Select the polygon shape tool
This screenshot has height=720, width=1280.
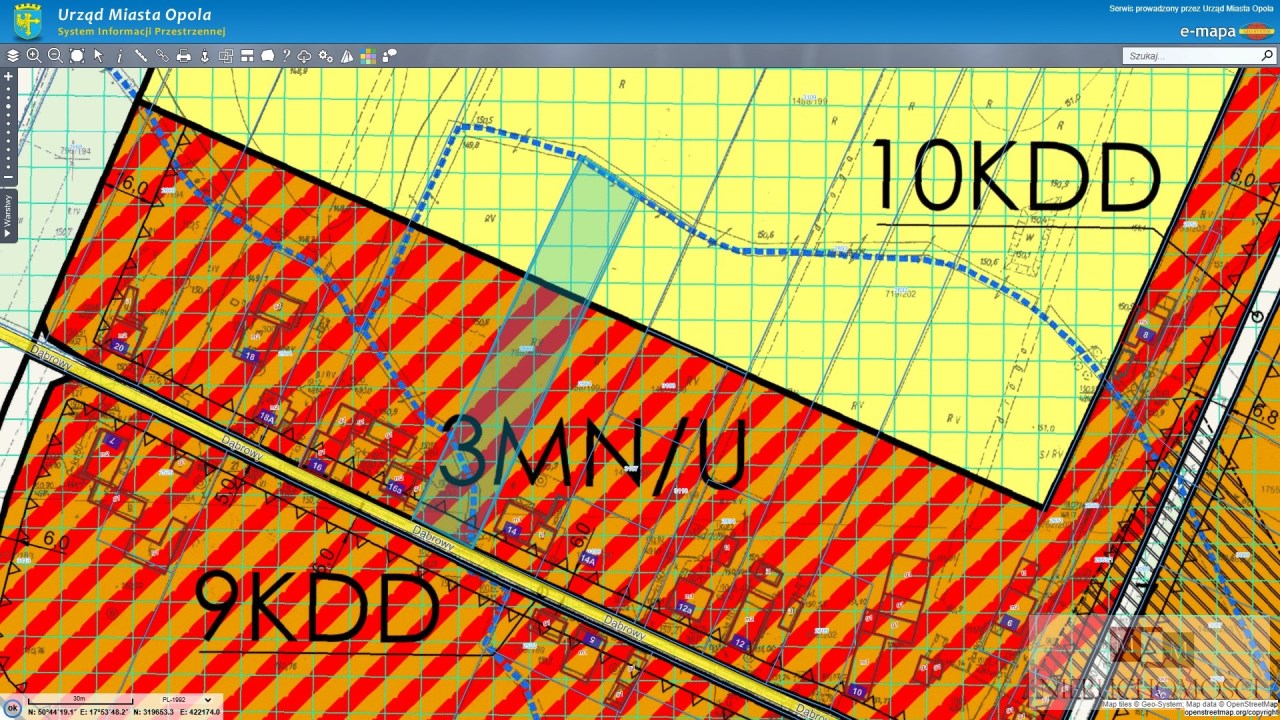[268, 56]
